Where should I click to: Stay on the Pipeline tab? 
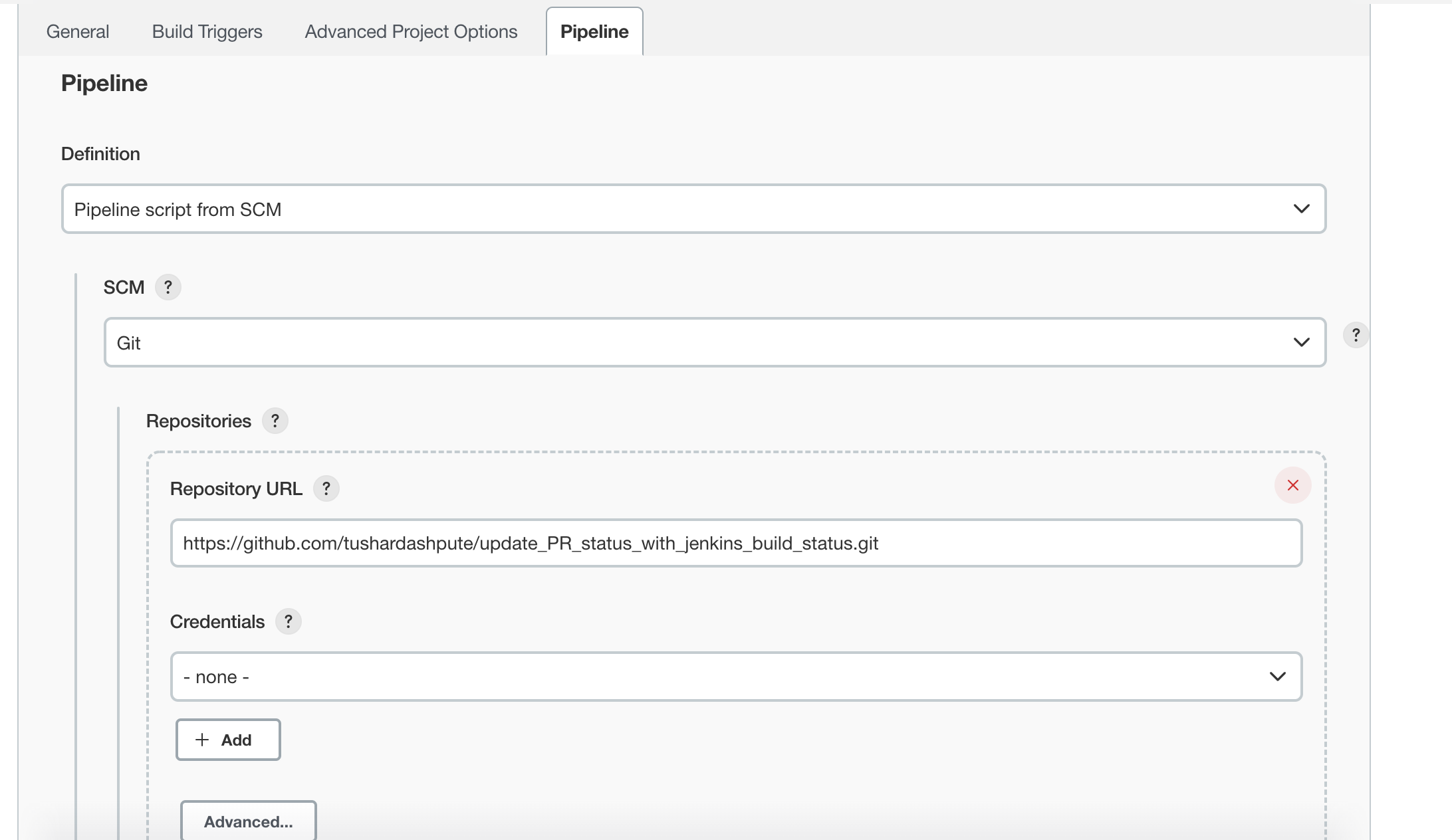pyautogui.click(x=594, y=31)
